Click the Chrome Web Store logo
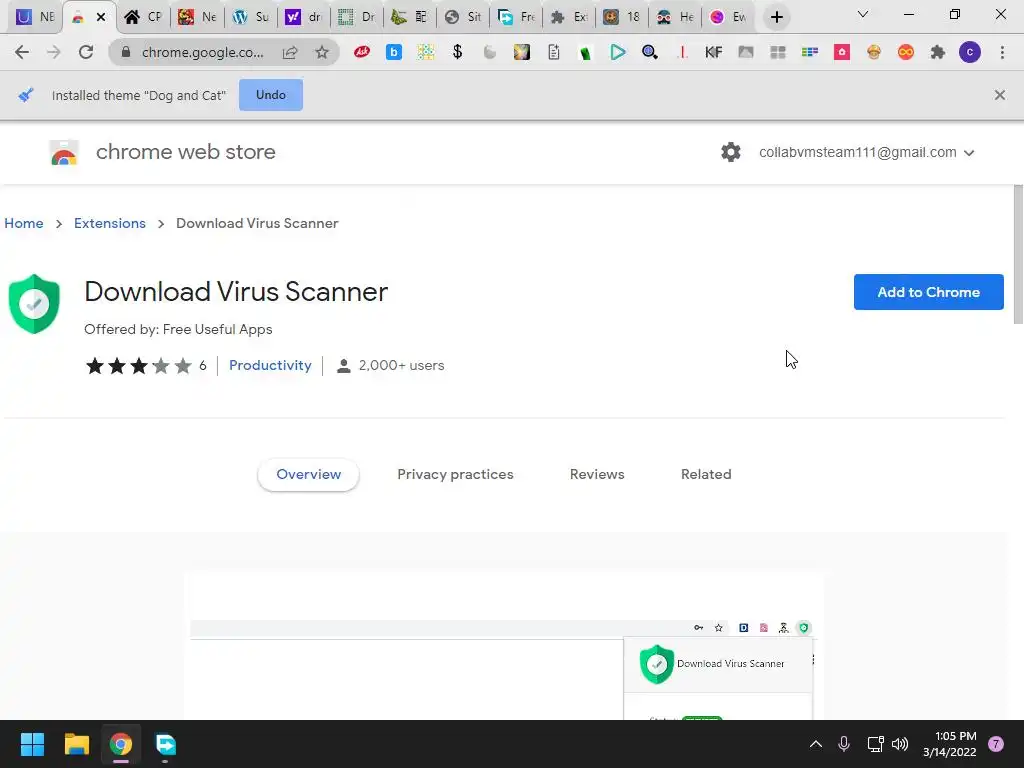This screenshot has width=1024, height=768. (64, 153)
